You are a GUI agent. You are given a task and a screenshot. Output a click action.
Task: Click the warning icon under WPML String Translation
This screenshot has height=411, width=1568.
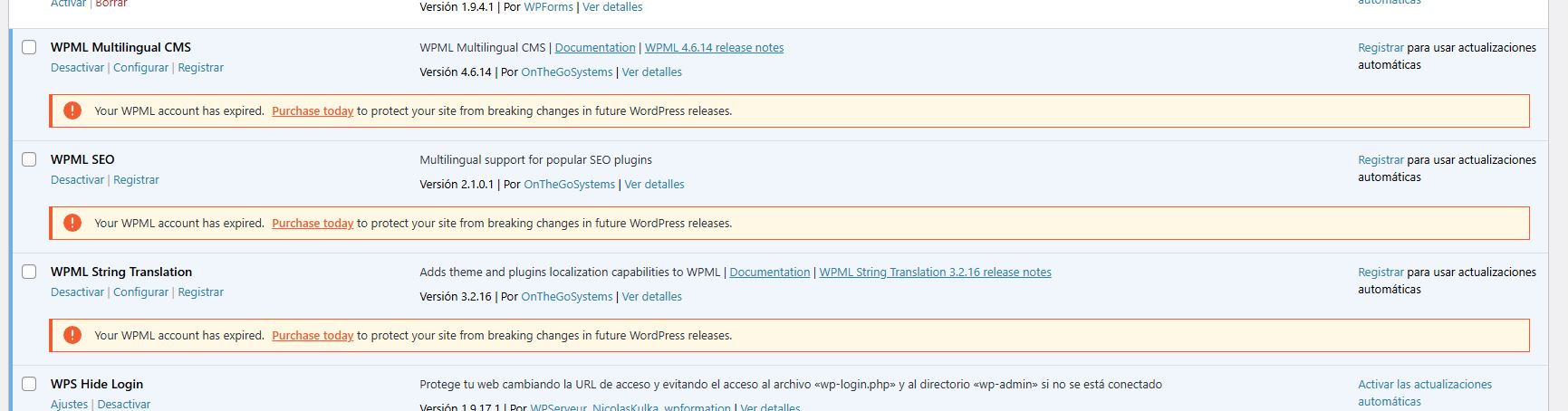click(x=72, y=335)
